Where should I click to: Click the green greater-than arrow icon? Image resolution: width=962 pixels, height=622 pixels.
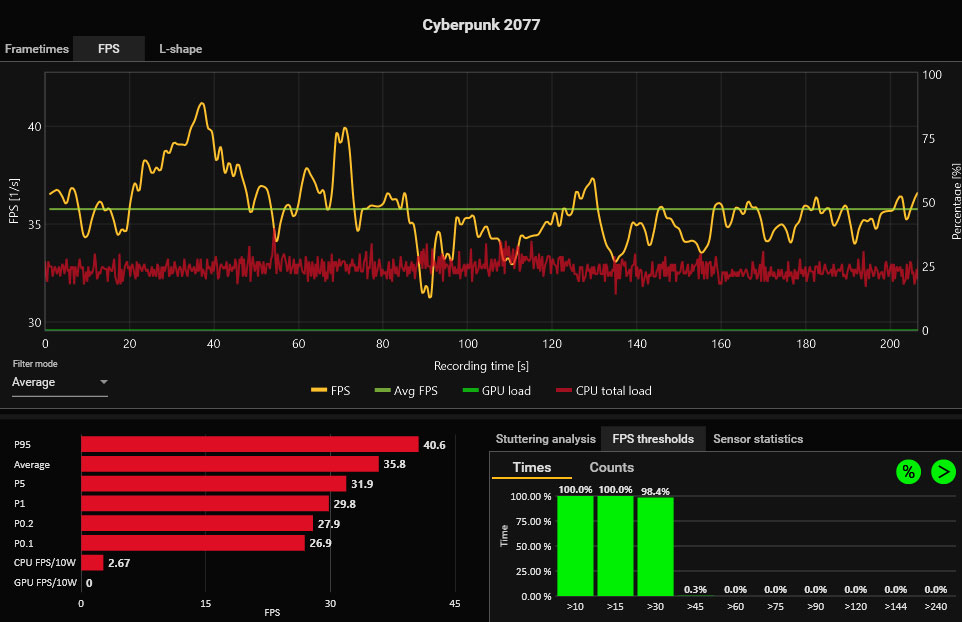943,472
